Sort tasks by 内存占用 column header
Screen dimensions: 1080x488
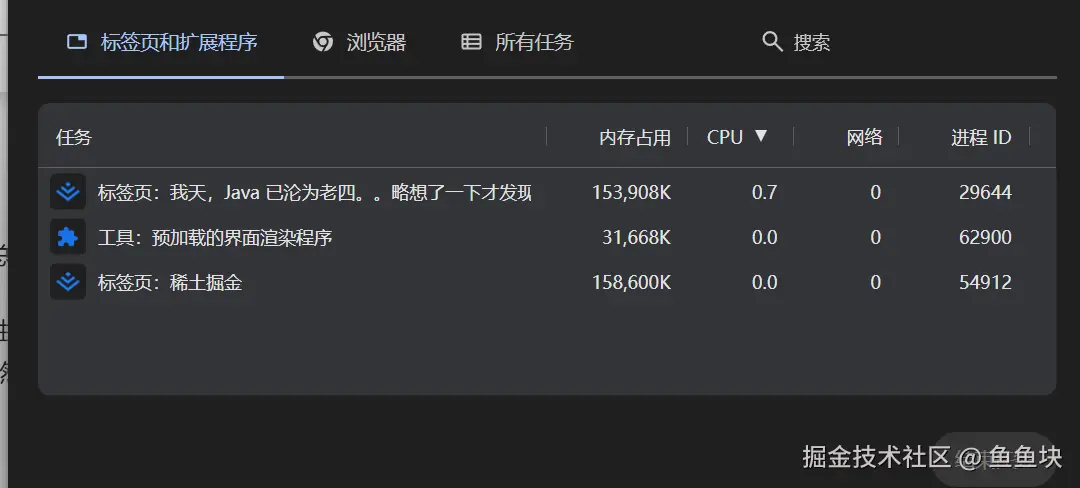point(635,137)
